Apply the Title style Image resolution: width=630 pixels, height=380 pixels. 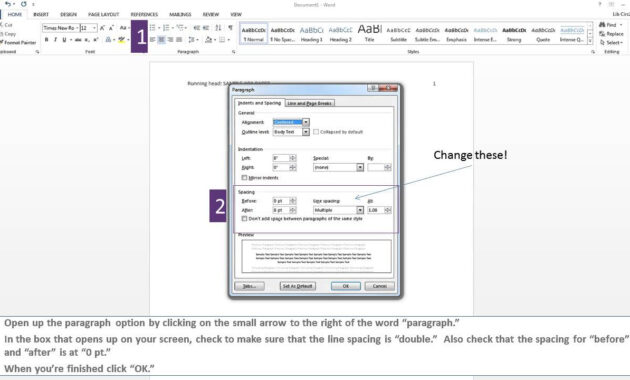click(x=370, y=33)
